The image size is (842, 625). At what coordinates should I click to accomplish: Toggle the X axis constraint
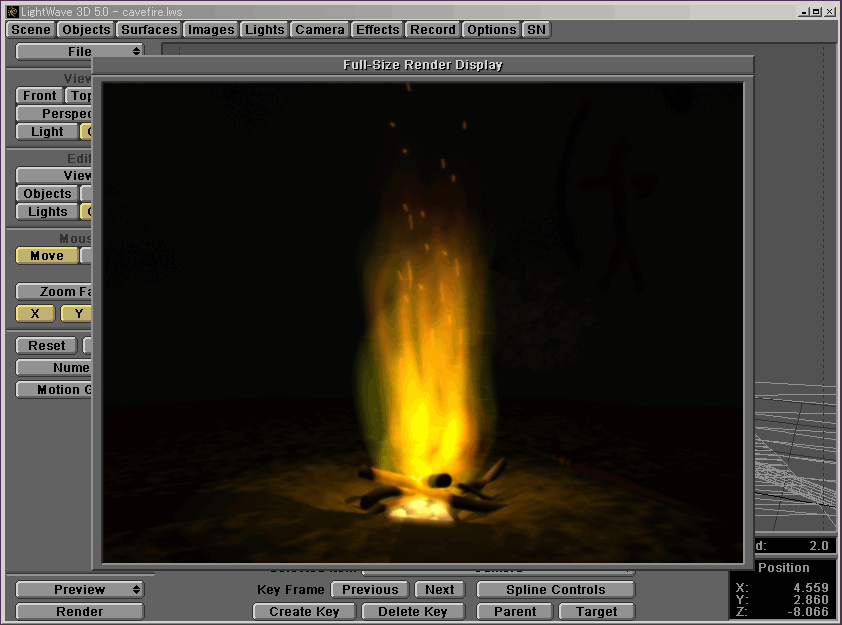click(x=36, y=314)
